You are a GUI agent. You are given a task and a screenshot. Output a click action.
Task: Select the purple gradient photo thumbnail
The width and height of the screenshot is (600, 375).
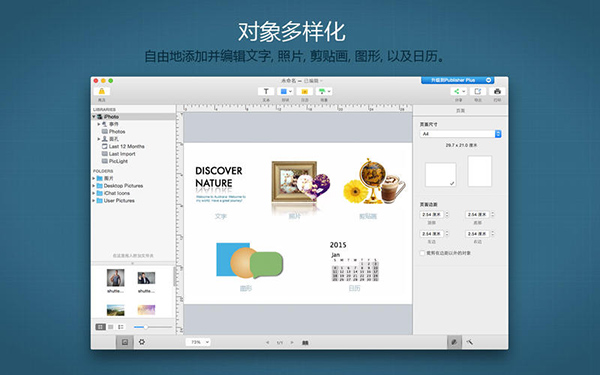(146, 310)
